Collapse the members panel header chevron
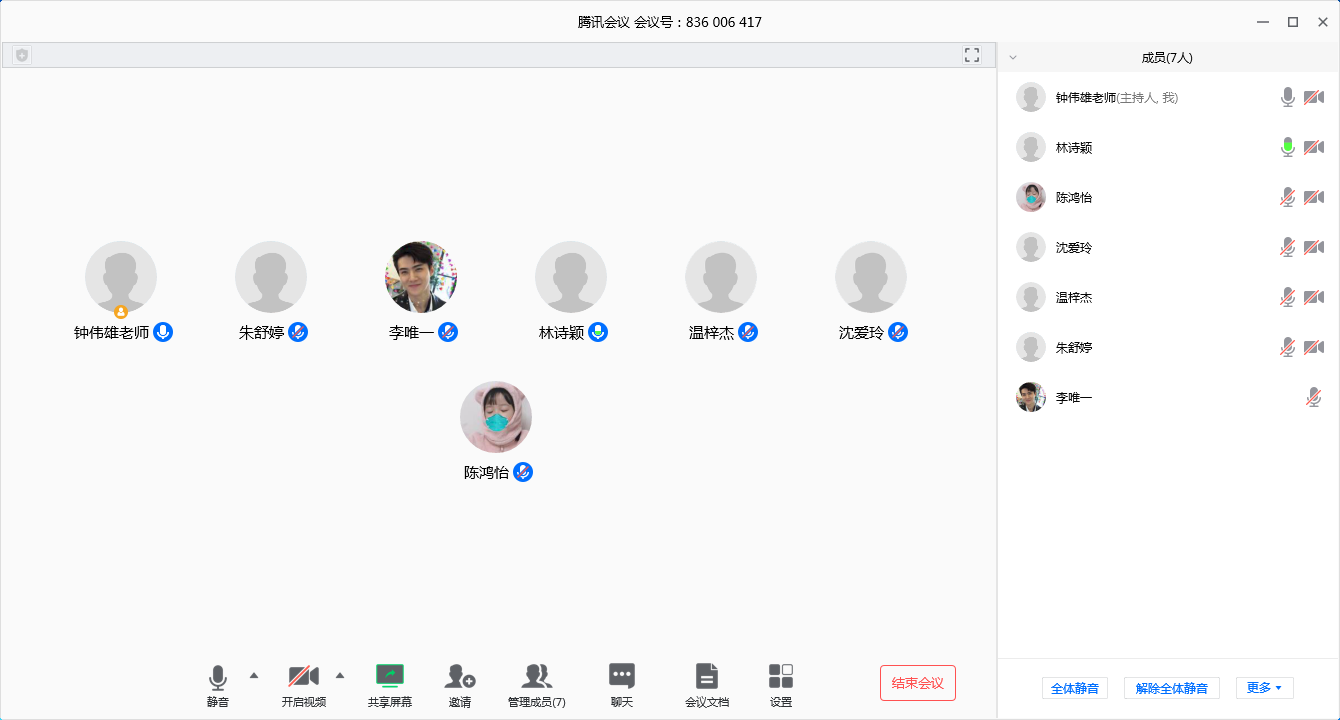 tap(1013, 58)
